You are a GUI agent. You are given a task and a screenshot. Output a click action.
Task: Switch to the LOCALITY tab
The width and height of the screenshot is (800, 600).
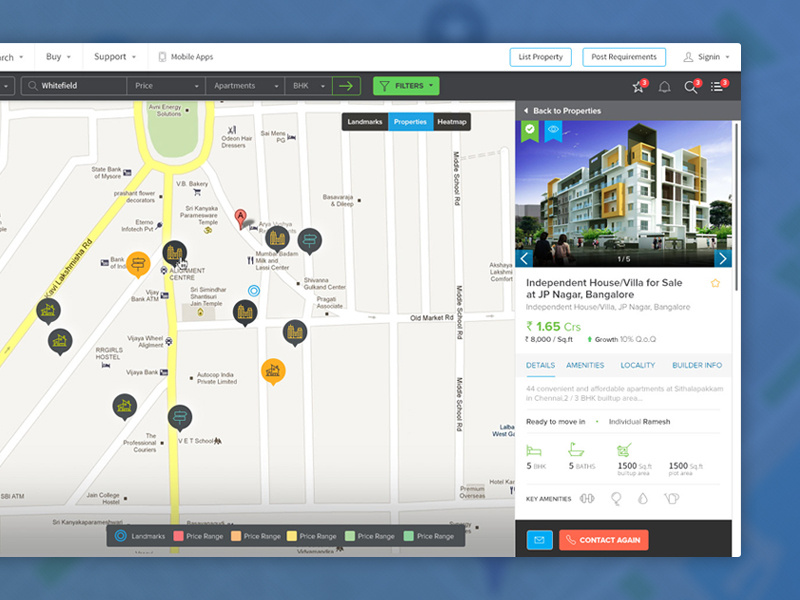(638, 365)
